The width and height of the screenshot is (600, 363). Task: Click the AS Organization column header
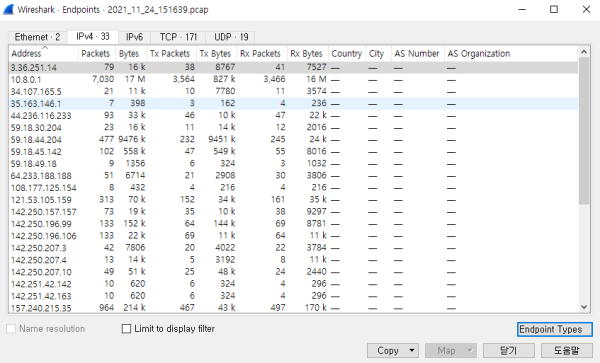(511, 54)
